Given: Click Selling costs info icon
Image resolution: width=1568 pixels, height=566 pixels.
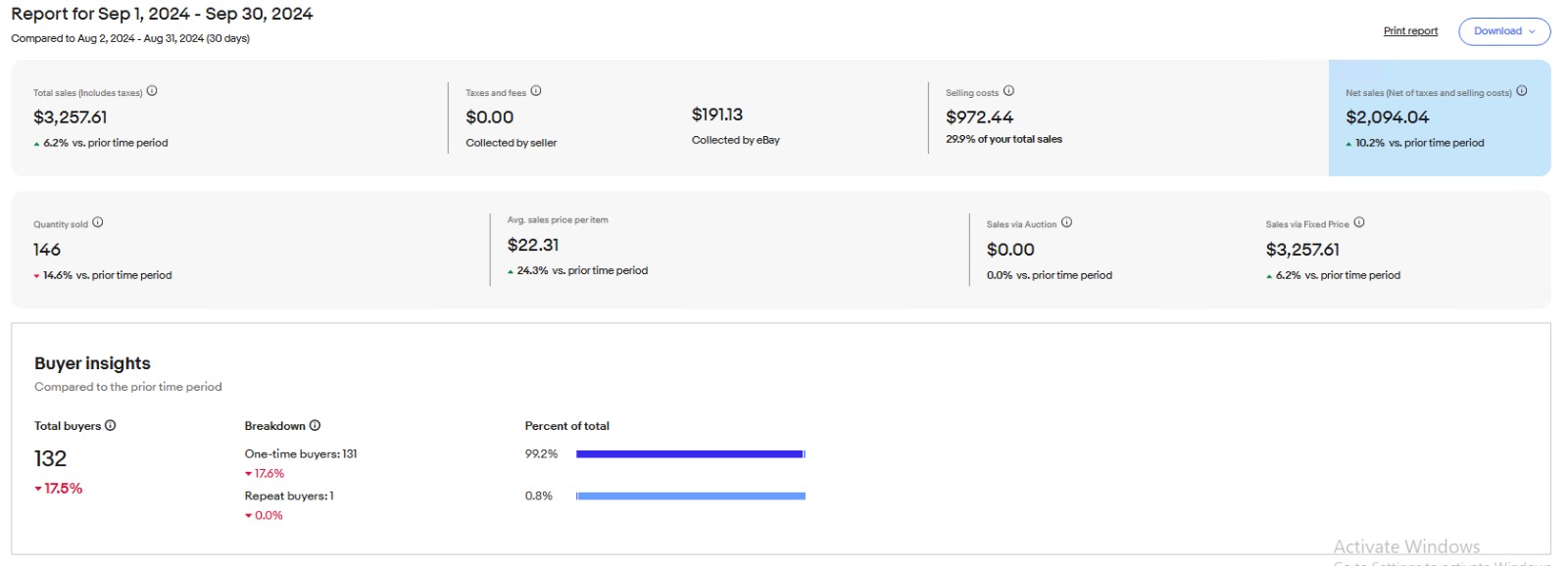Looking at the screenshot, I should [x=1008, y=91].
